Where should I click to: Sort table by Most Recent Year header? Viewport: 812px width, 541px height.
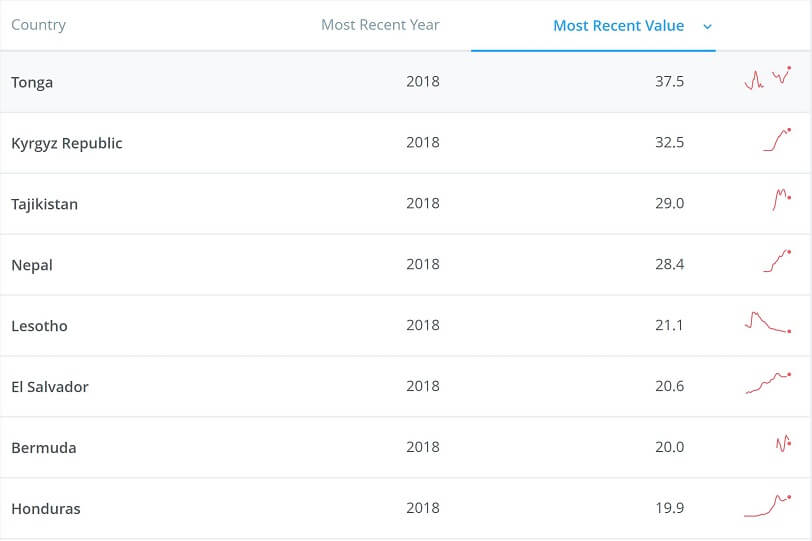pyautogui.click(x=380, y=25)
